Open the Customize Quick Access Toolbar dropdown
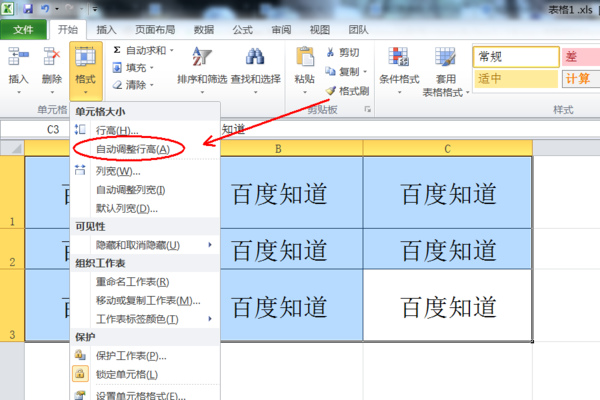Image resolution: width=600 pixels, height=400 pixels. point(95,8)
